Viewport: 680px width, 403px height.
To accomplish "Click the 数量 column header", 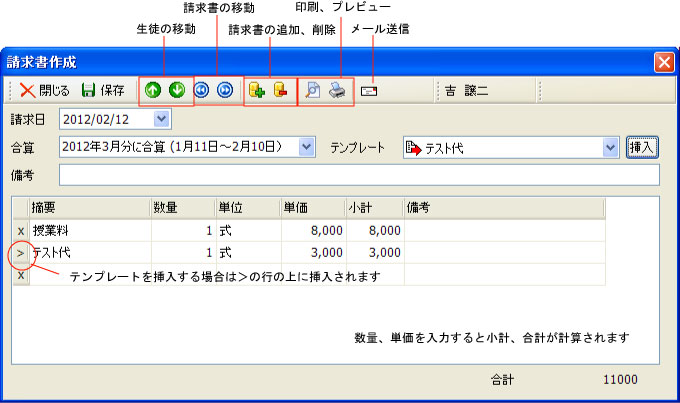I will [183, 208].
